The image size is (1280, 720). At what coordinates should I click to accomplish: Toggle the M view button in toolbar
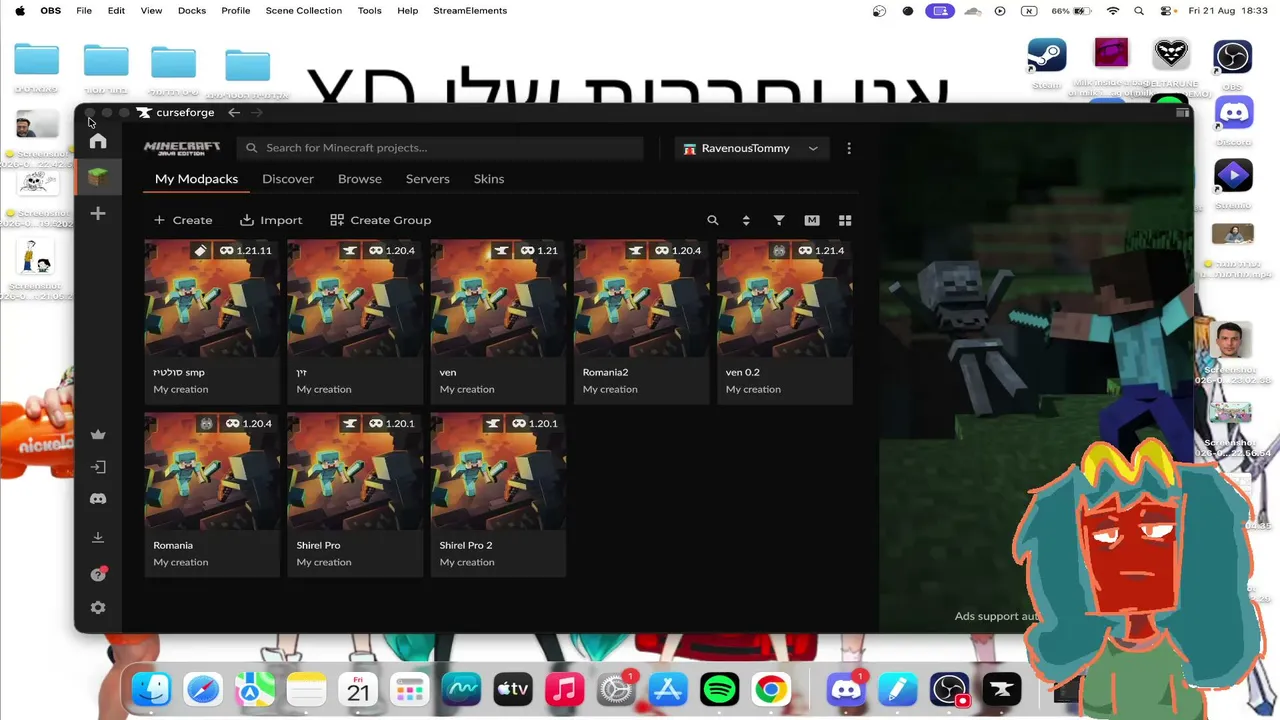click(x=812, y=220)
